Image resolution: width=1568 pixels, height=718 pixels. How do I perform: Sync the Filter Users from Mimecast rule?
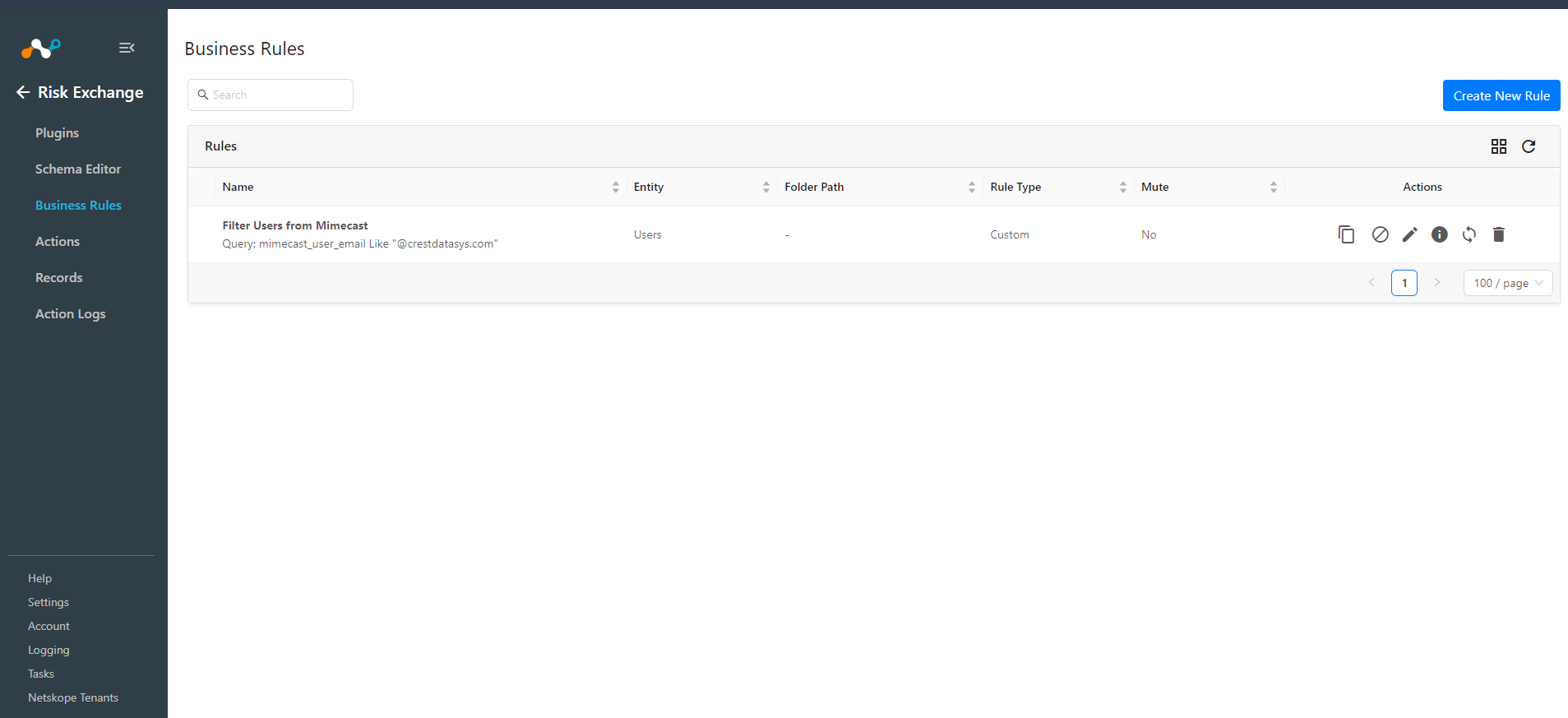[x=1469, y=234]
